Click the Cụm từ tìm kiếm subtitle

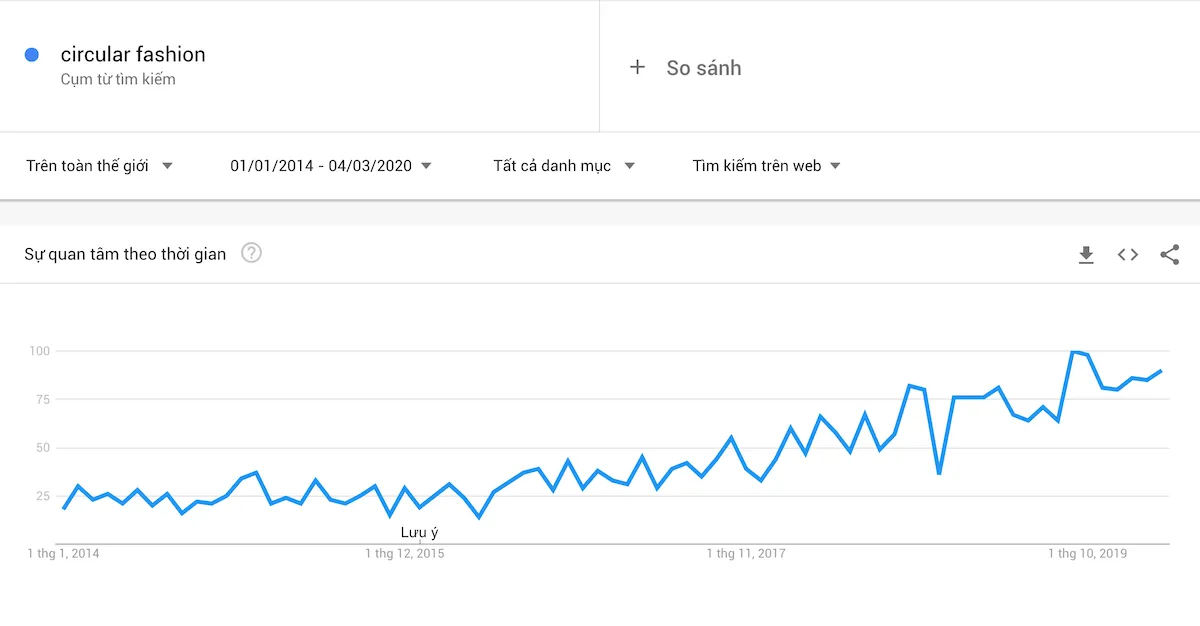(118, 79)
